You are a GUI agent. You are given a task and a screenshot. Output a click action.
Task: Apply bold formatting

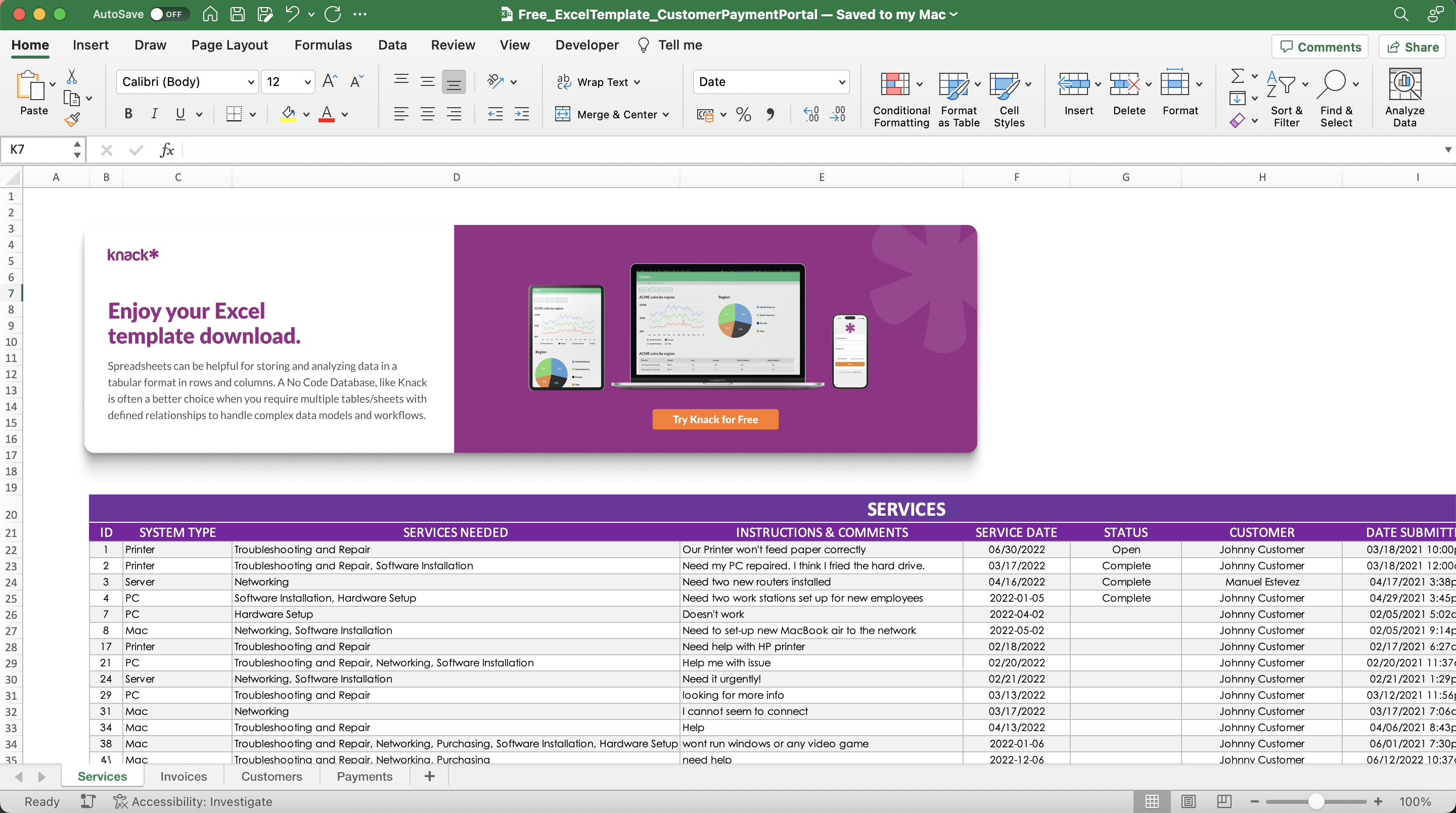[128, 114]
